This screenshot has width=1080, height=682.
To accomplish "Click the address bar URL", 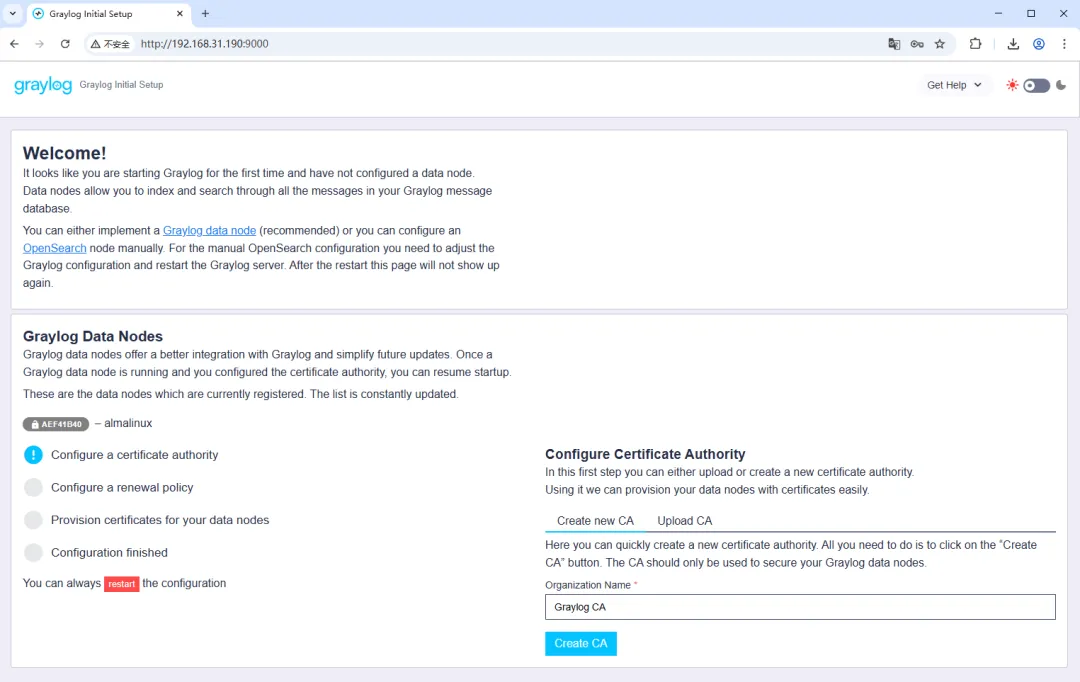I will [x=205, y=43].
